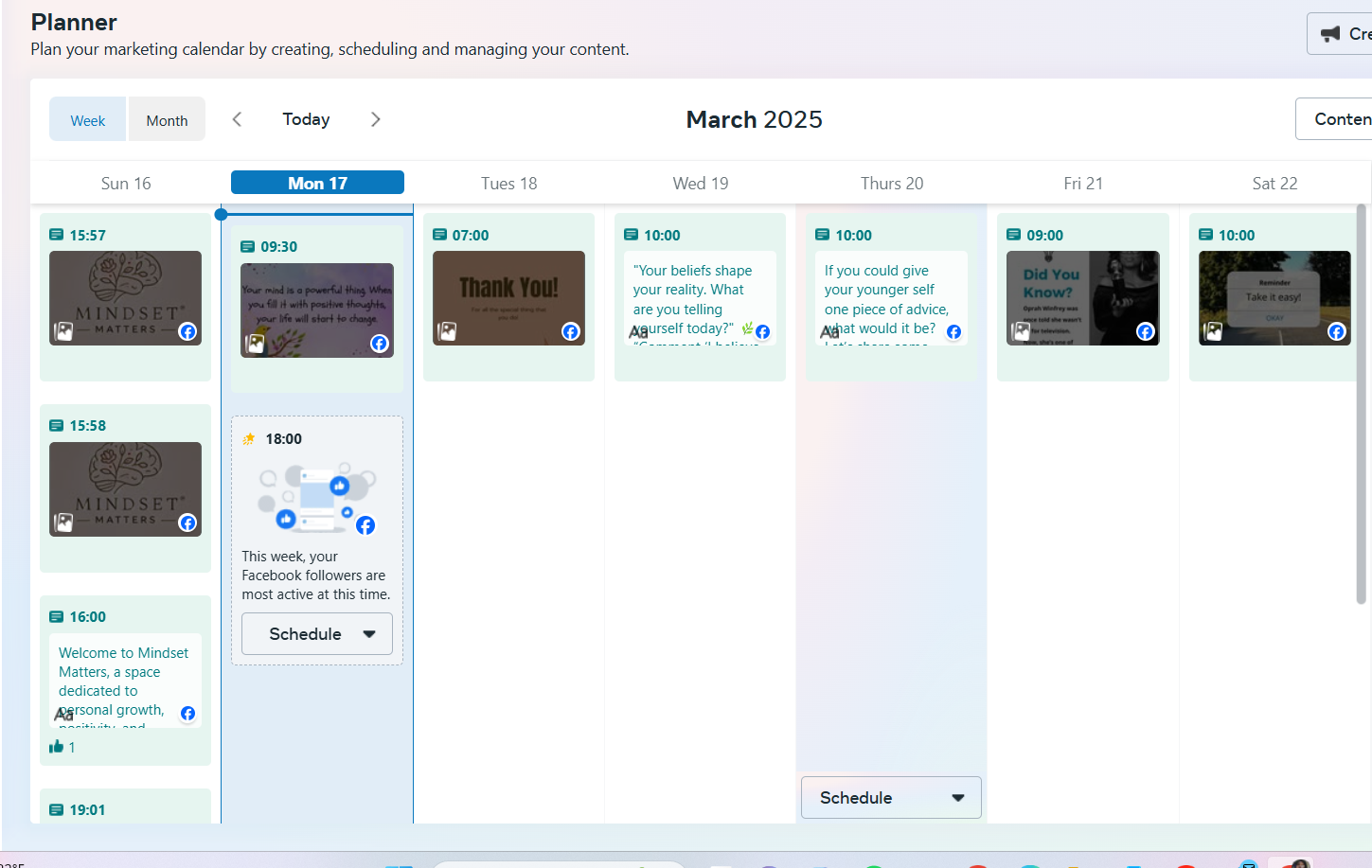Advance to next week using right chevron

[x=376, y=119]
